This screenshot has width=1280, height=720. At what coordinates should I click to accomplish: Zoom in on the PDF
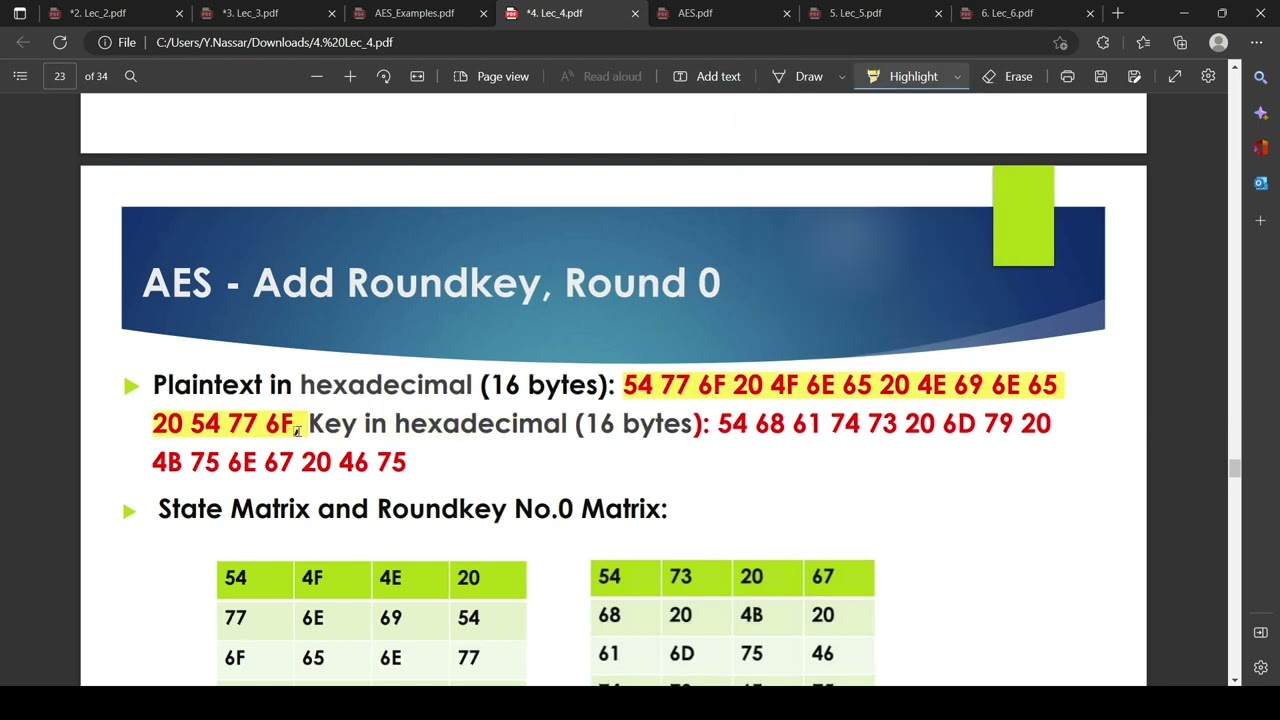tap(350, 76)
